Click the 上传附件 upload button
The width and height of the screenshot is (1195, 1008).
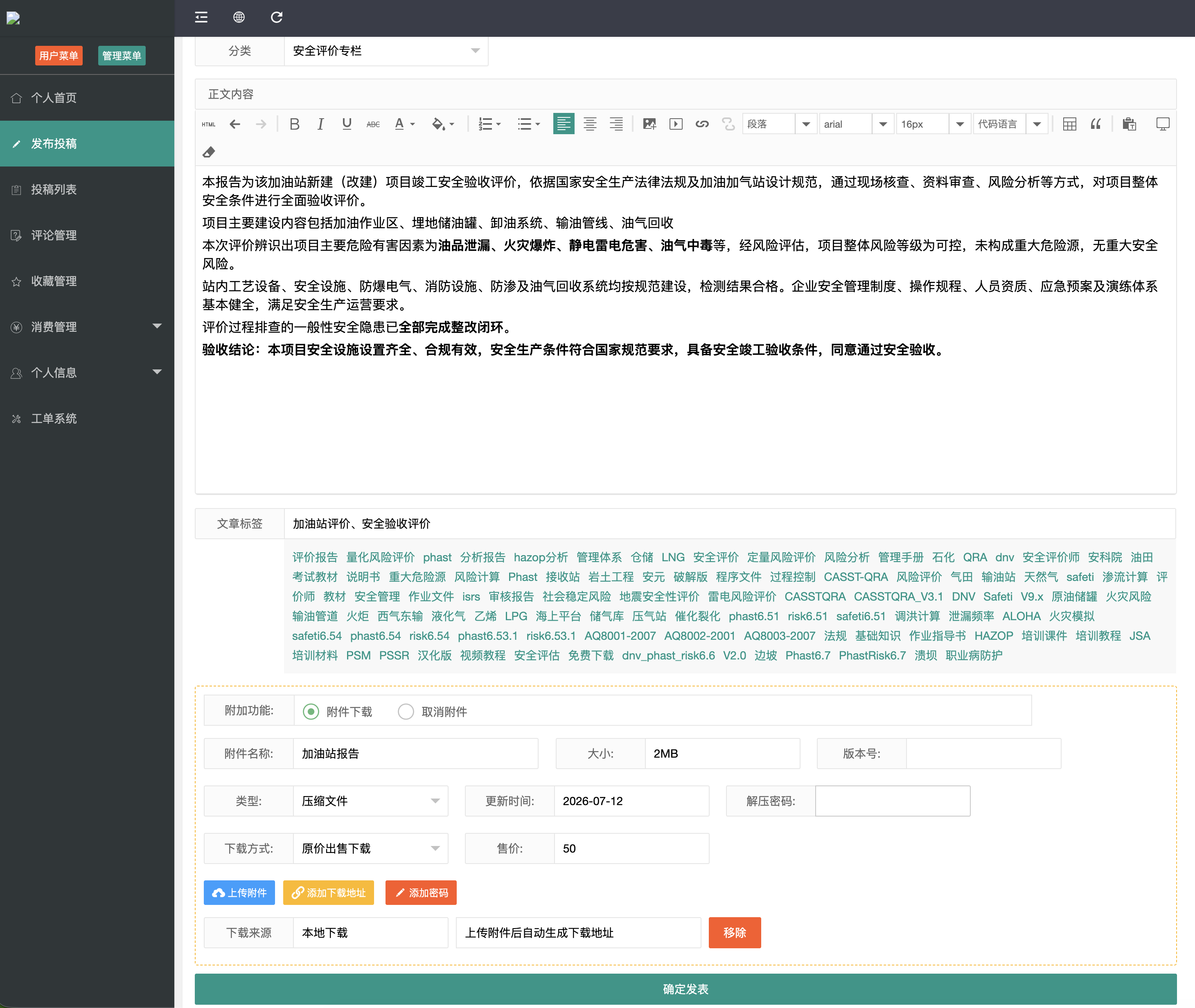pyautogui.click(x=239, y=893)
